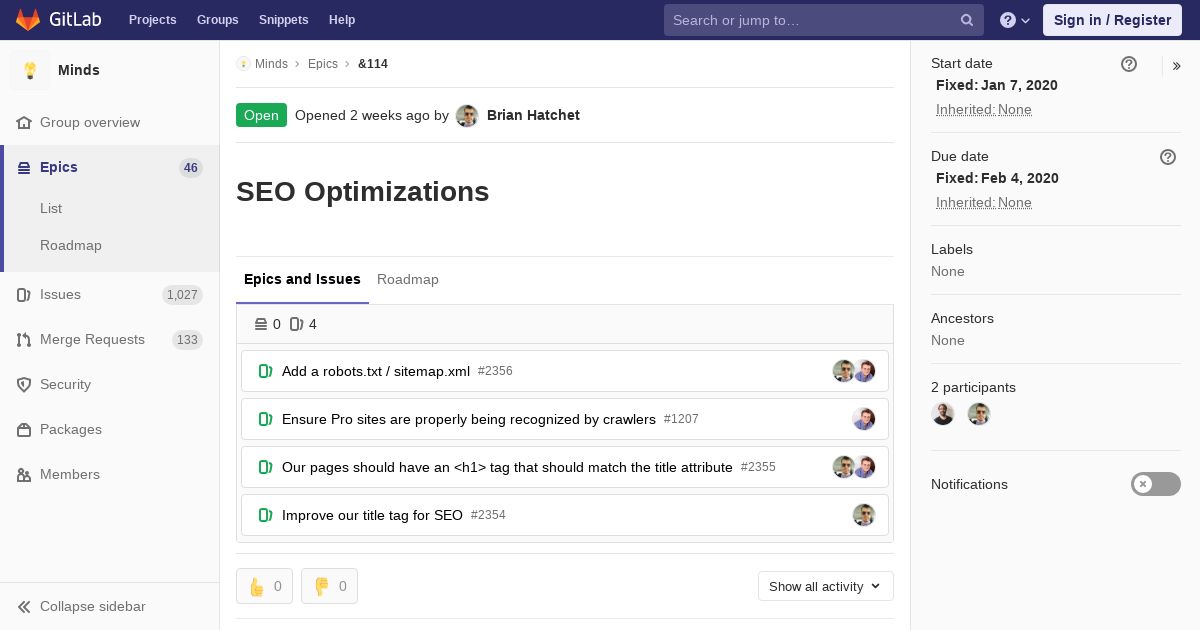The image size is (1200, 630).
Task: Open Members in the sidebar
Action: [69, 474]
